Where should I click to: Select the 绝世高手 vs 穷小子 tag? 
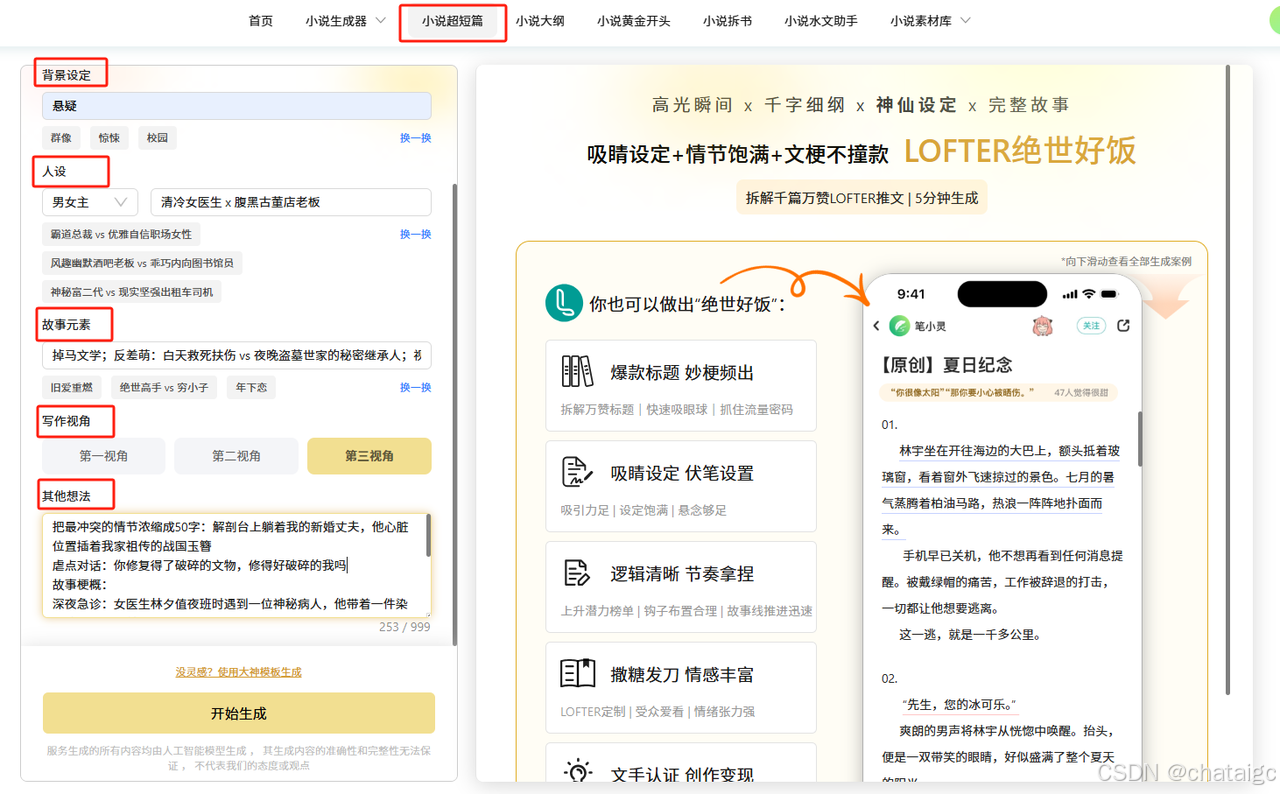click(164, 387)
